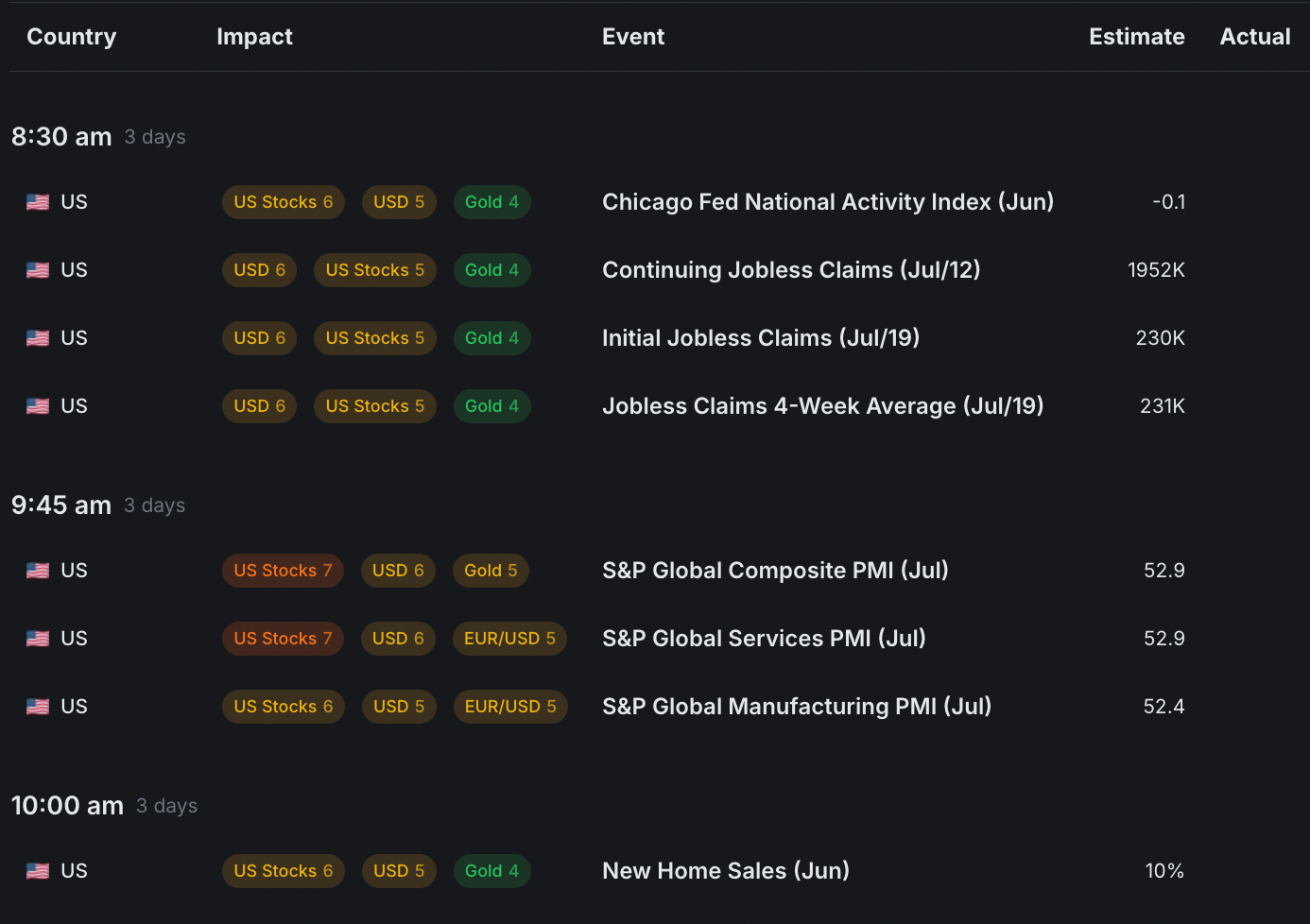The image size is (1310, 924).
Task: Click the US flag beside Continuing Jobless Claims
Action: (x=38, y=270)
